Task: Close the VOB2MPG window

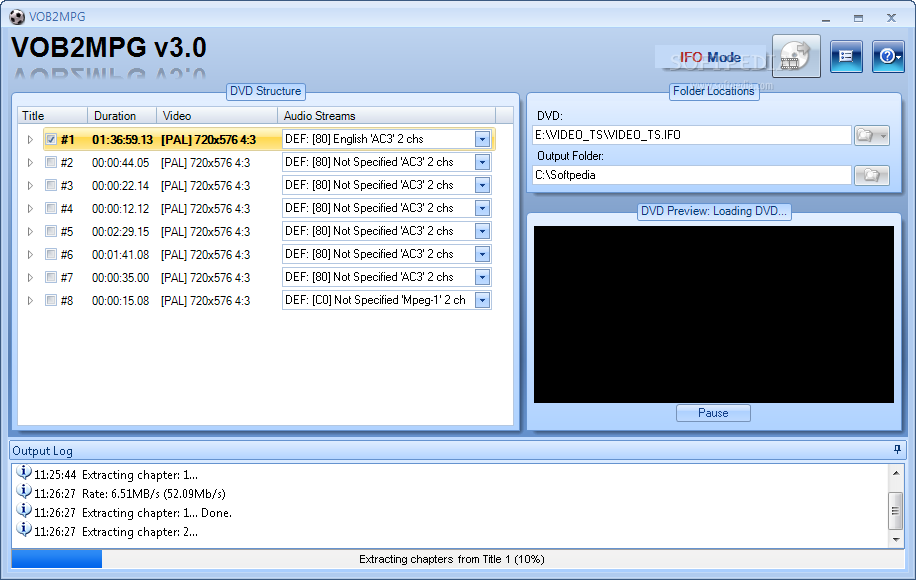Action: tap(891, 18)
